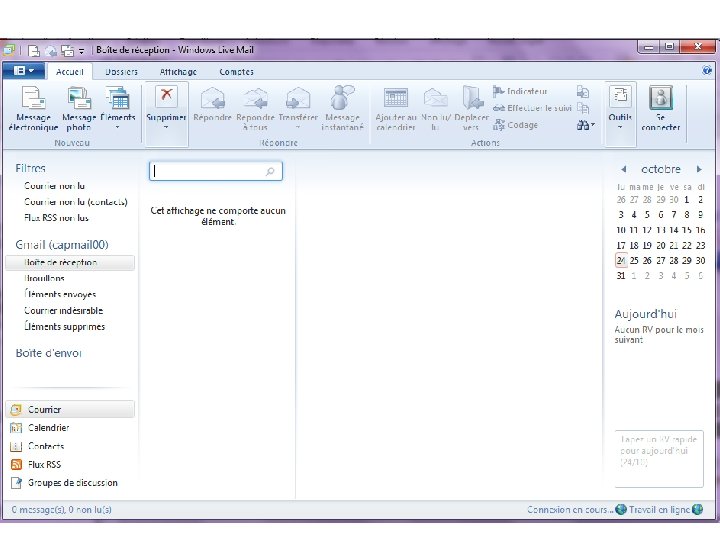Open the blue application menu button

click(23, 71)
